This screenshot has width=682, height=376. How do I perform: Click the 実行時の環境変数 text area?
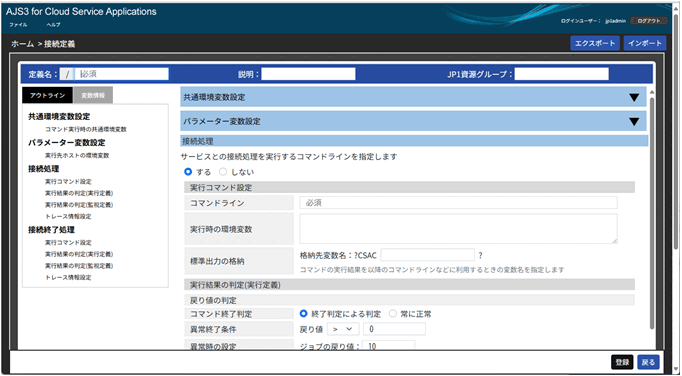(x=458, y=228)
